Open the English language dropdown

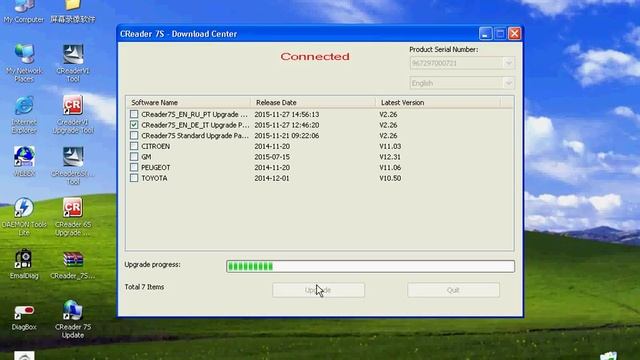coord(462,83)
